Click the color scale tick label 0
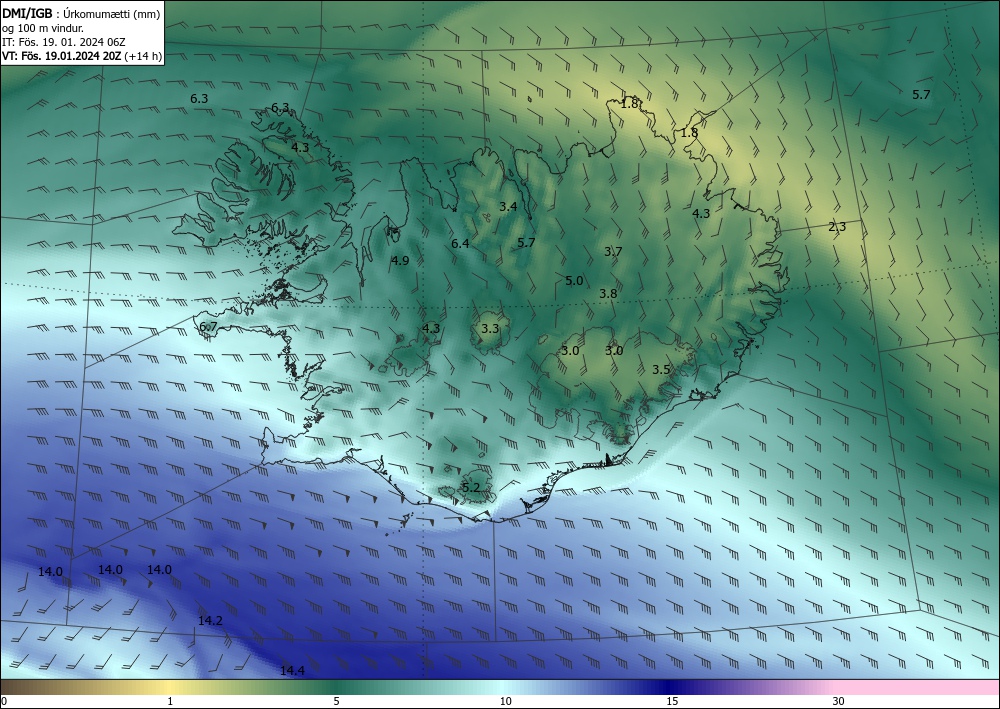Viewport: 1000px width, 709px height. coord(4,702)
